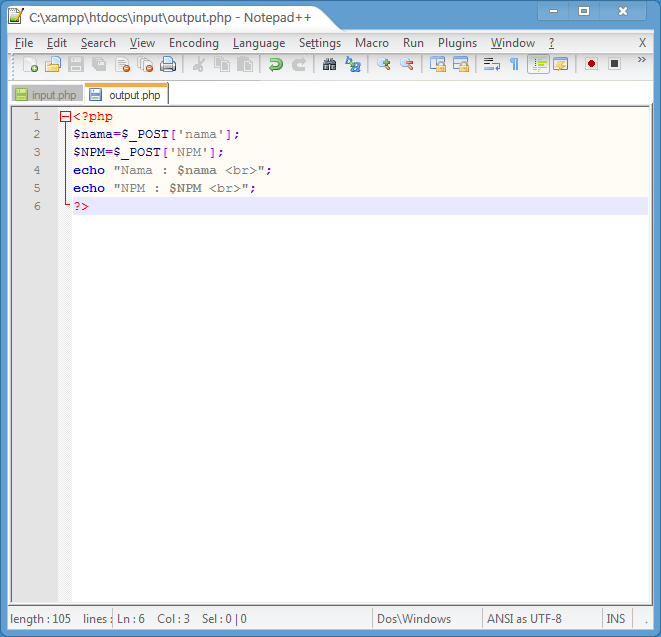Click line number 4 in margin
Screen dimensions: 661x637
pyautogui.click(x=37, y=170)
